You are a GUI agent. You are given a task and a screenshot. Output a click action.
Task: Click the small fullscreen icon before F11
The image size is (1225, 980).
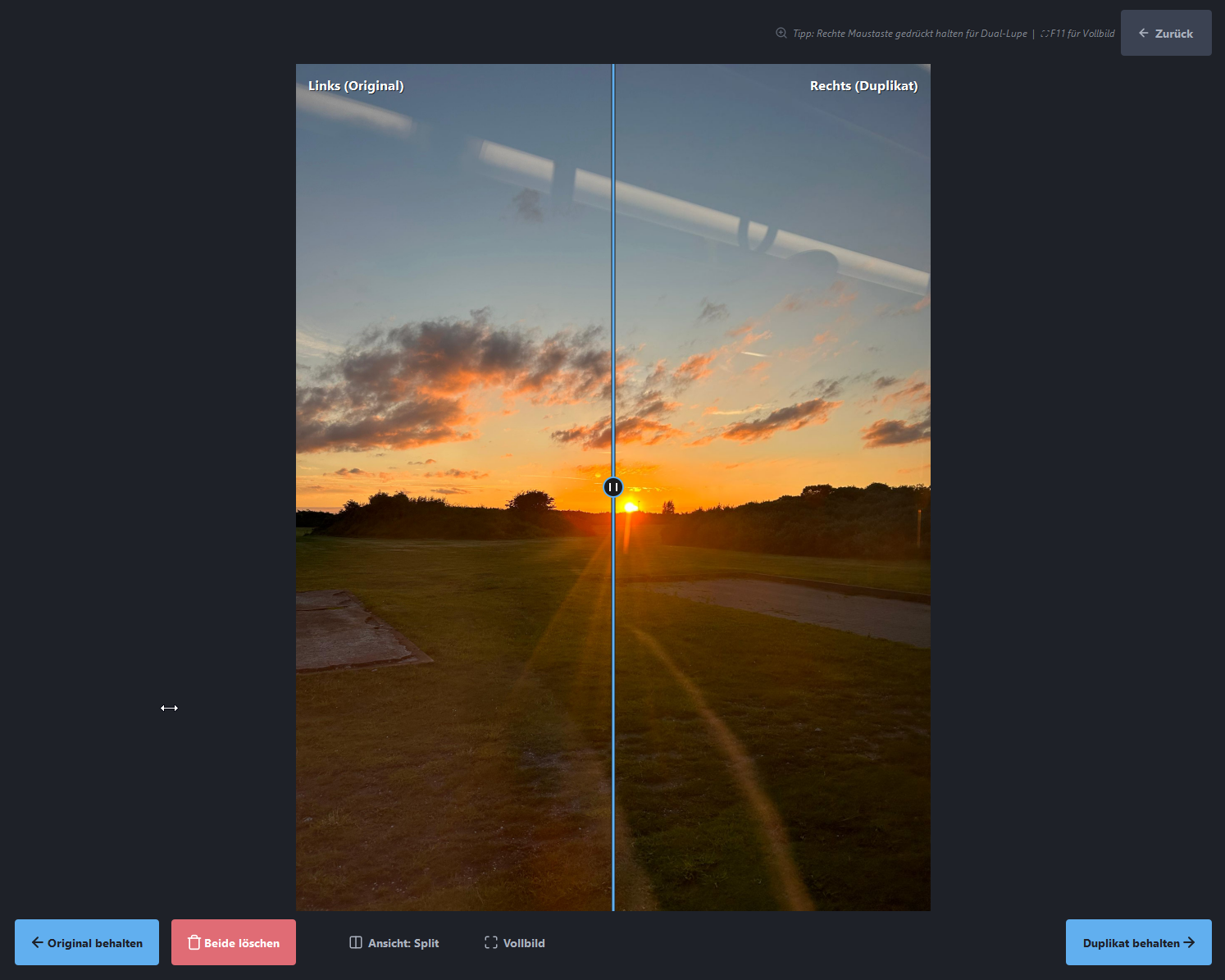point(1045,34)
